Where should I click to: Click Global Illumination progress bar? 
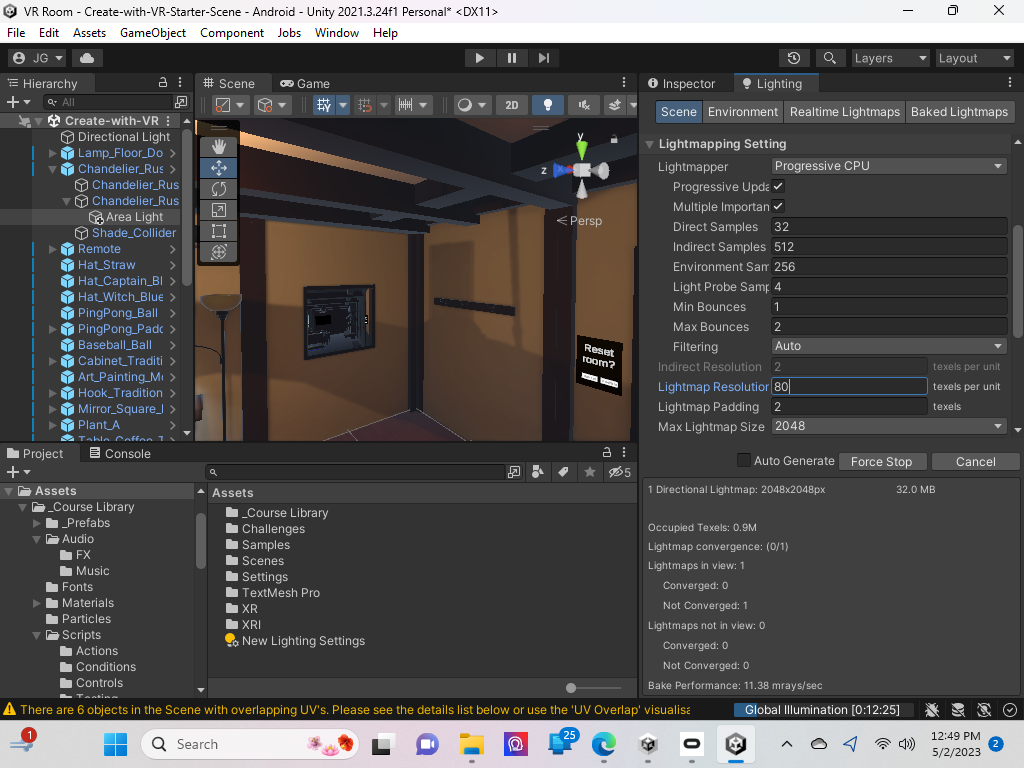[x=822, y=710]
